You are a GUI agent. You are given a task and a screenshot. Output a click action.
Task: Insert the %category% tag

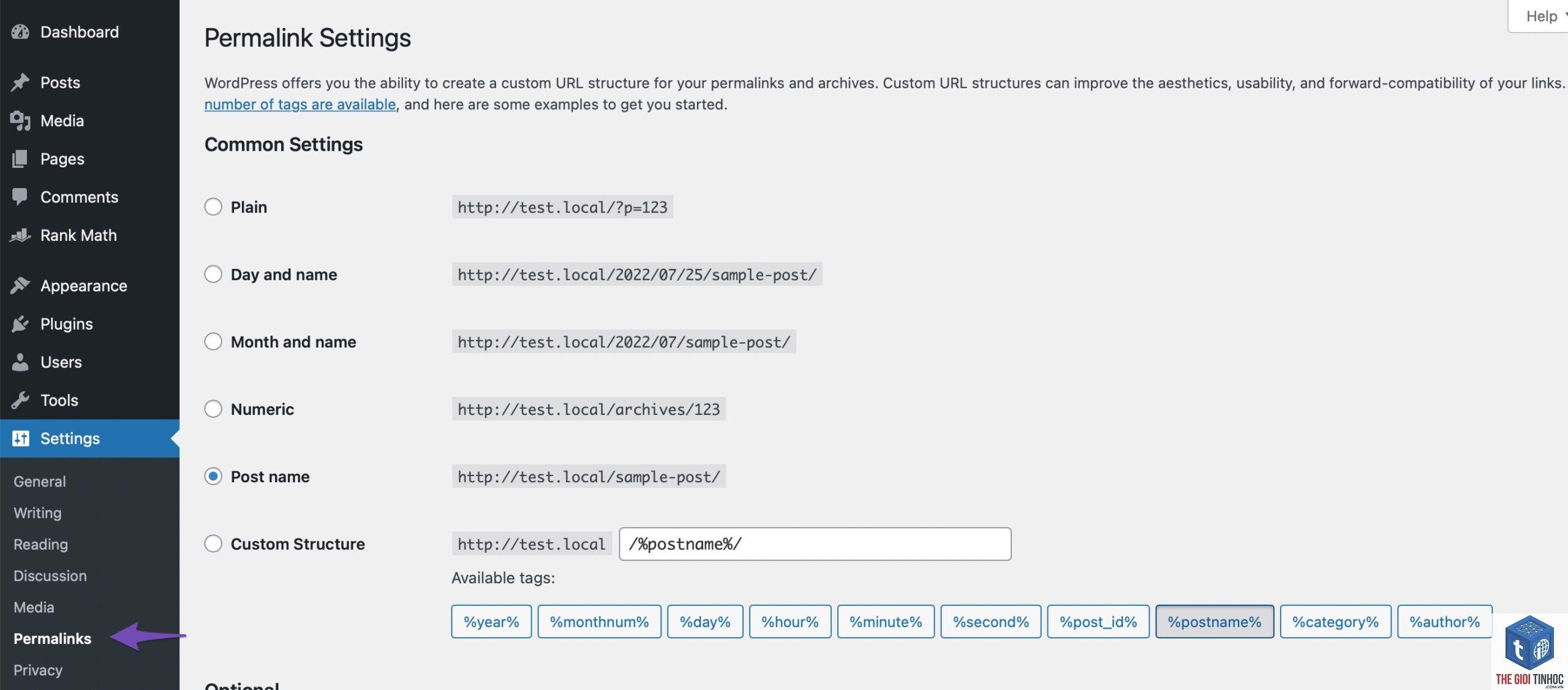1335,621
